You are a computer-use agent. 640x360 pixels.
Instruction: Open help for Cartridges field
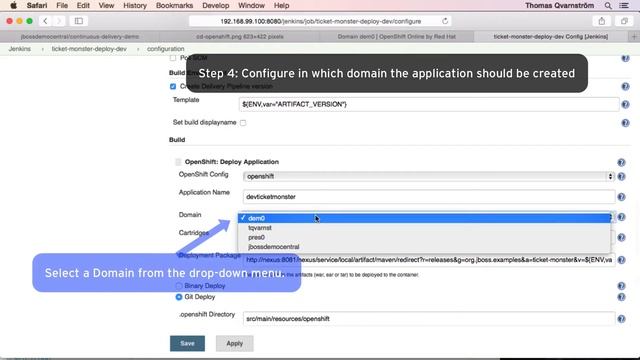(621, 237)
